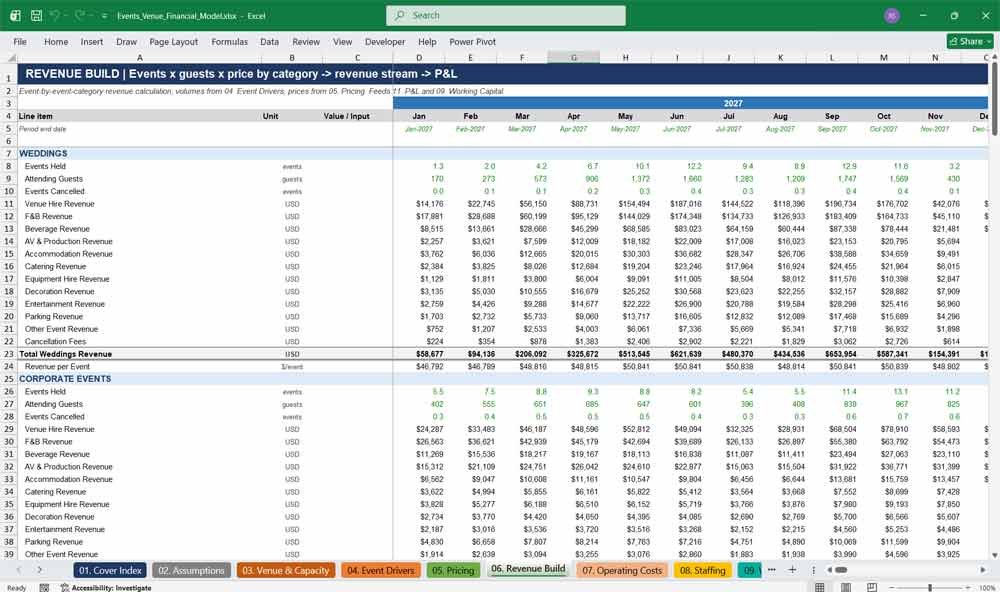The image size is (1000, 592).
Task: Click horizontal scrollbar right arrow
Action: tap(983, 570)
